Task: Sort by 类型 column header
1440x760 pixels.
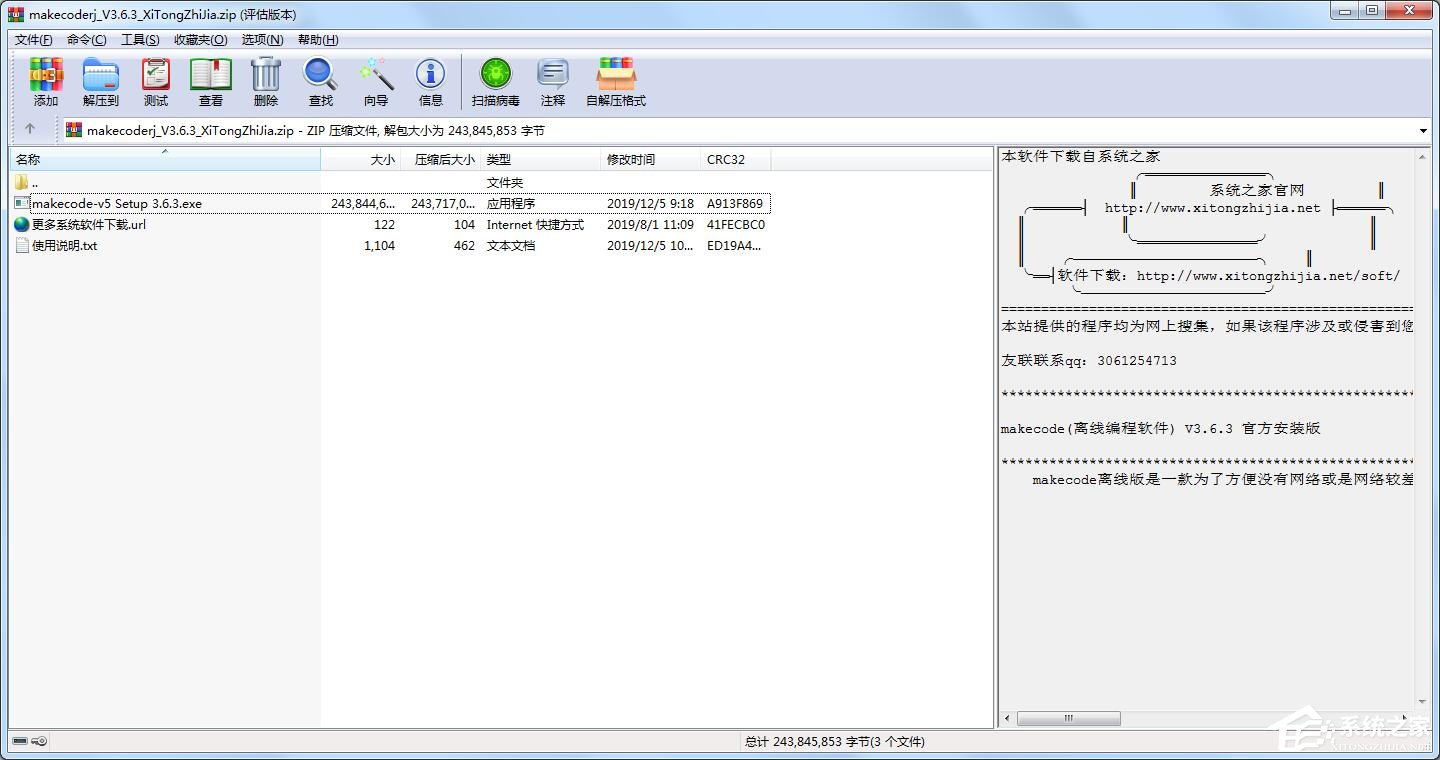Action: [541, 159]
